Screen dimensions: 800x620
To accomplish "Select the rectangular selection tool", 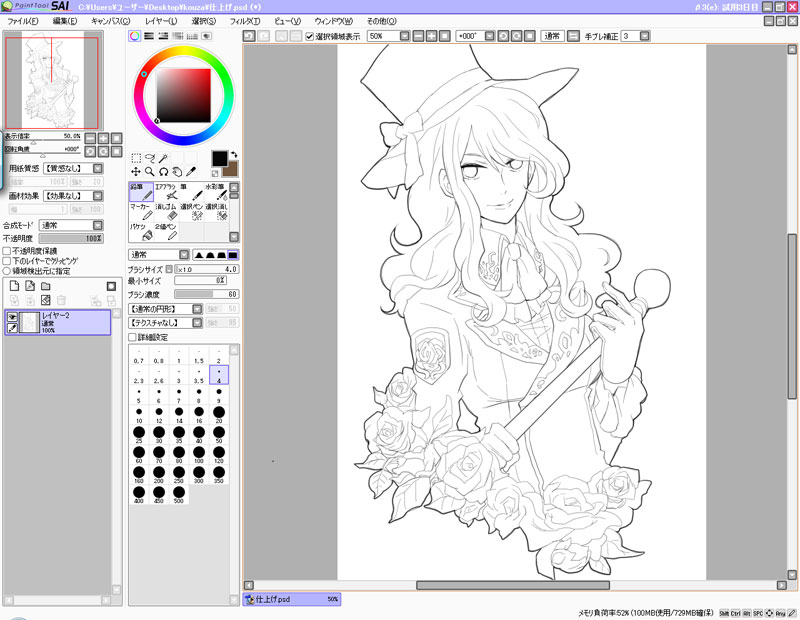I will click(136, 158).
